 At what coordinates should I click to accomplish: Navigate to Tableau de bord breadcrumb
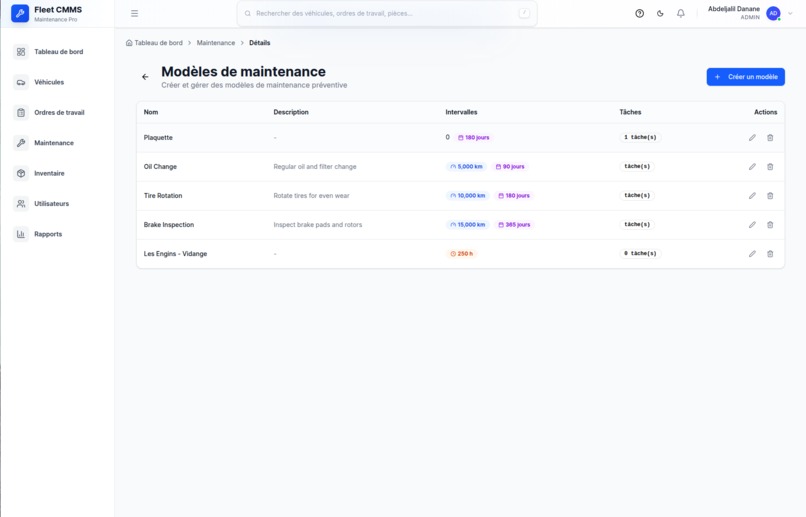coord(154,43)
